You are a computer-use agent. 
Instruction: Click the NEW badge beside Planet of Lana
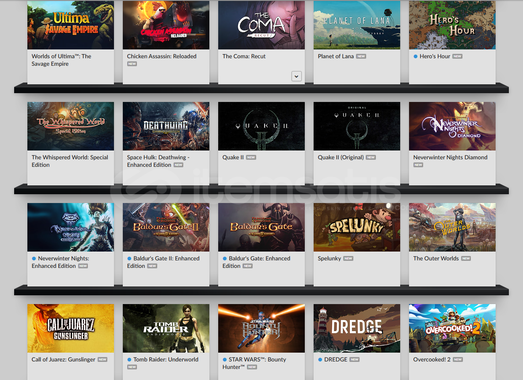click(361, 56)
